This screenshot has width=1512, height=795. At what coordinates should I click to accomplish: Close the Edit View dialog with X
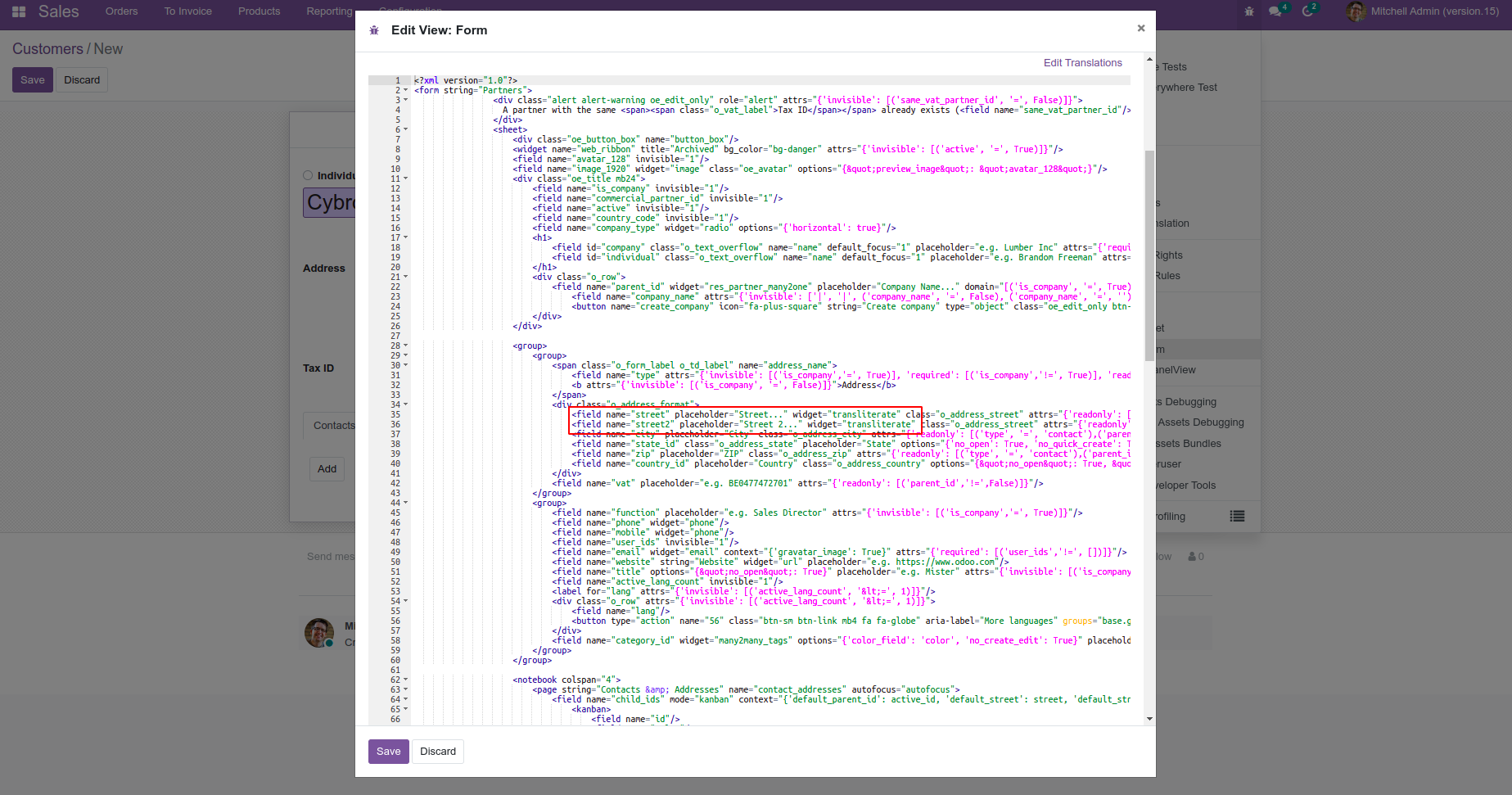point(1140,29)
